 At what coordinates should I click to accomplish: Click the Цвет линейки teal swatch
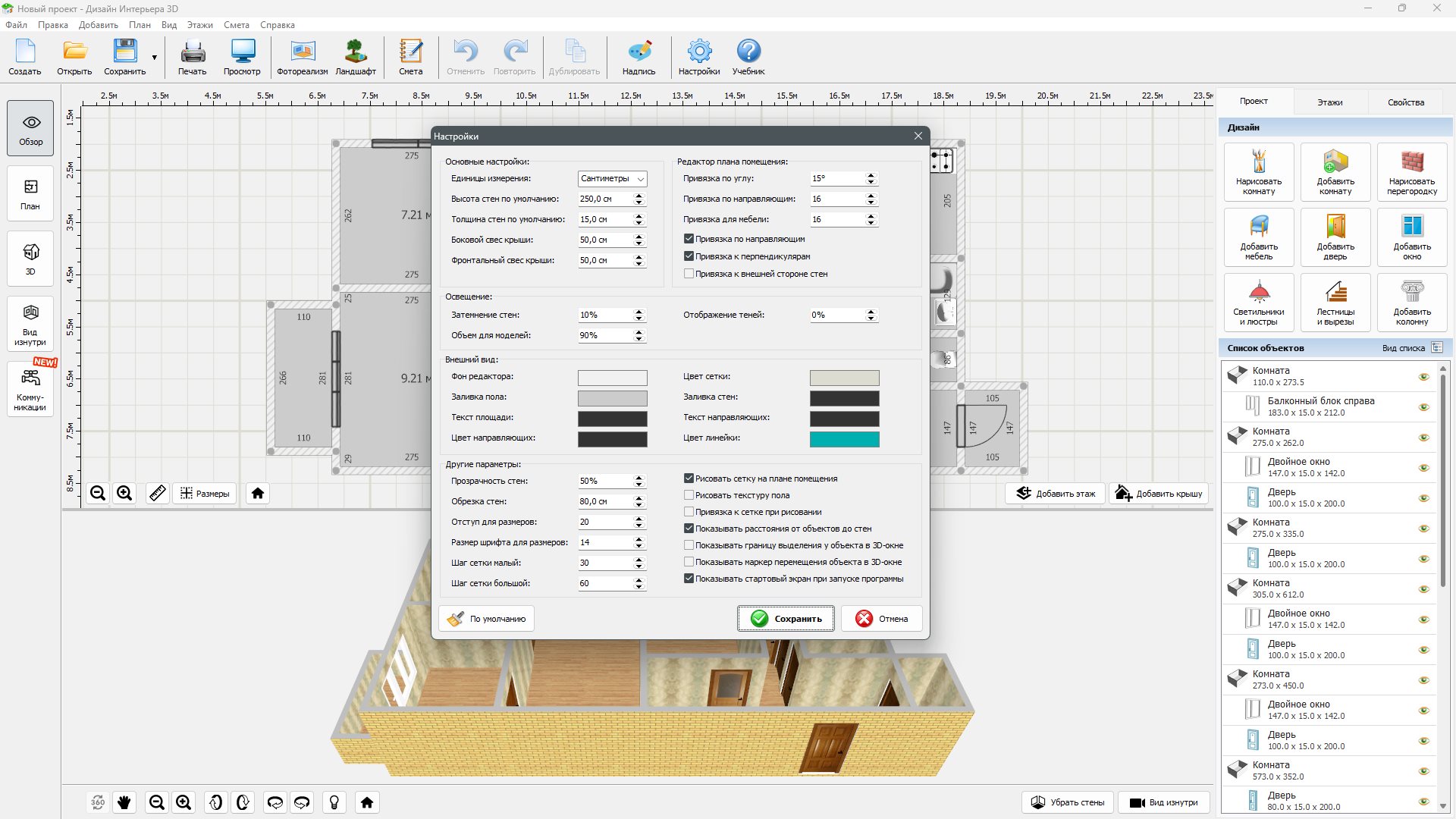[844, 439]
